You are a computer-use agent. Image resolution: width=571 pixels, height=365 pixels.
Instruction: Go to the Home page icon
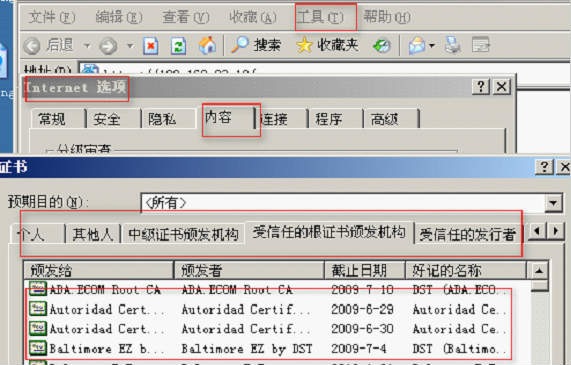tap(207, 46)
